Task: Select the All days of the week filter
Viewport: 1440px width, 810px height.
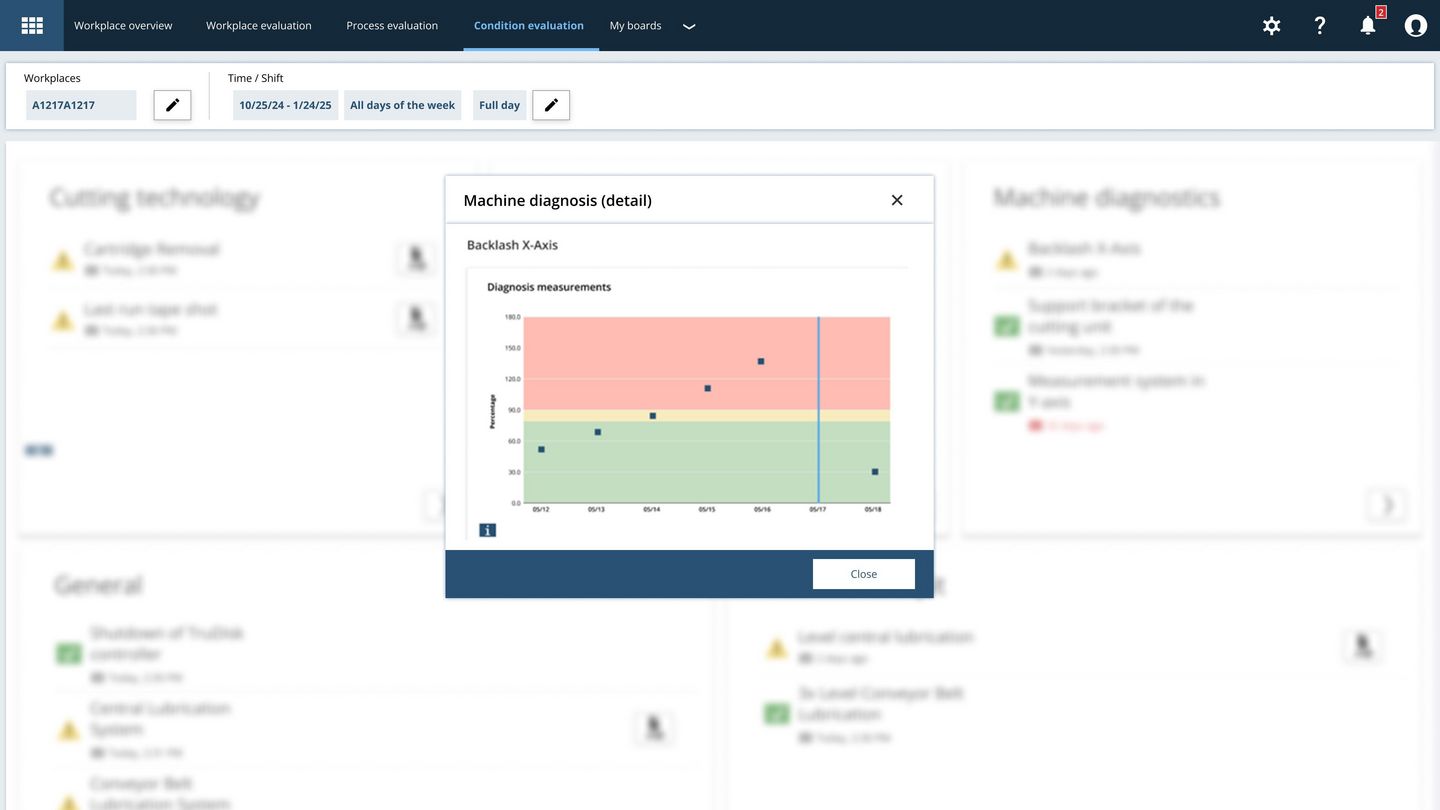Action: point(402,105)
